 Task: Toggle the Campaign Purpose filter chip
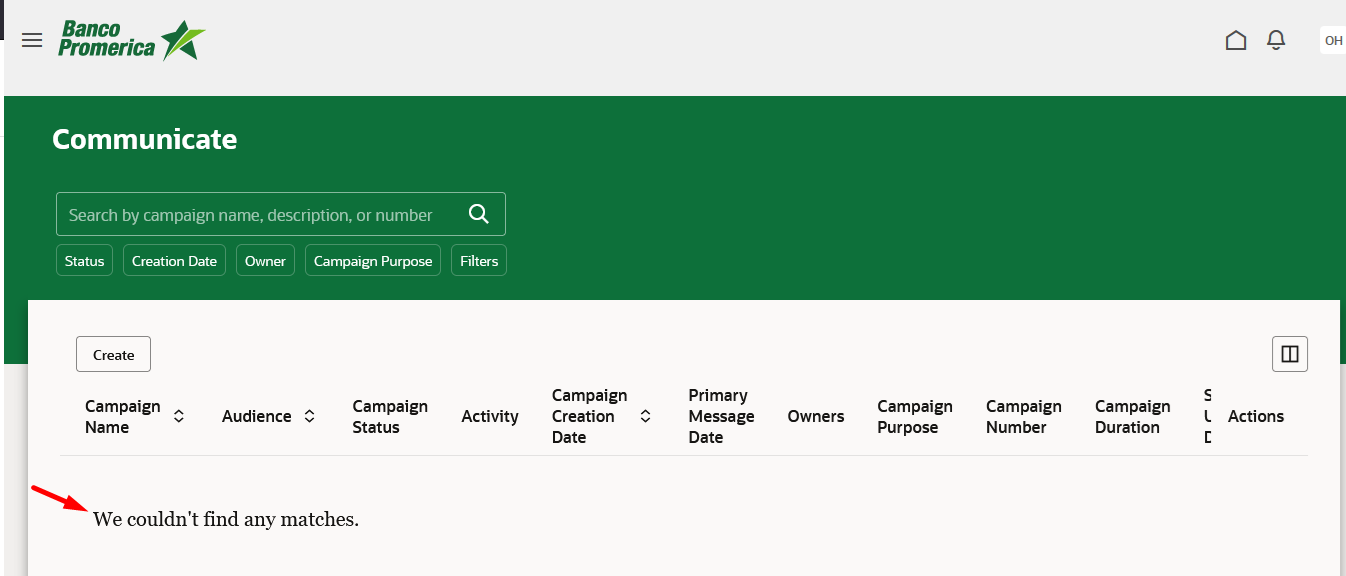[372, 260]
